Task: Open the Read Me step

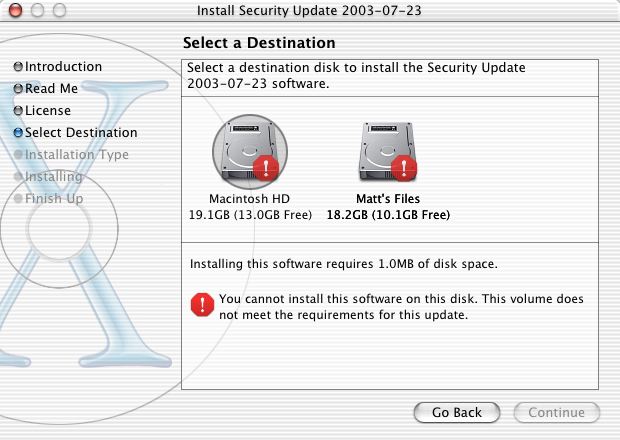Action: point(51,89)
